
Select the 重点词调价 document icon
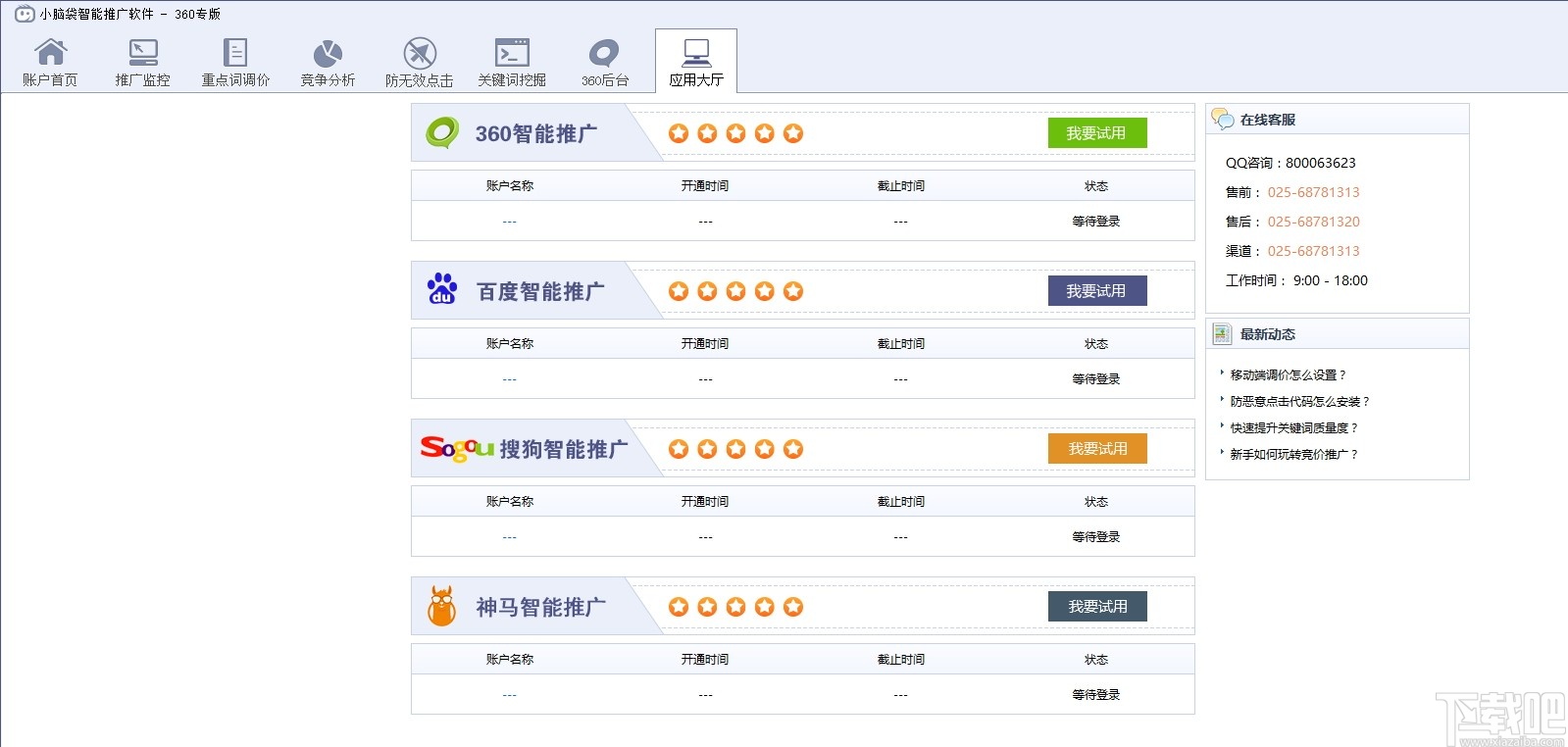[235, 51]
